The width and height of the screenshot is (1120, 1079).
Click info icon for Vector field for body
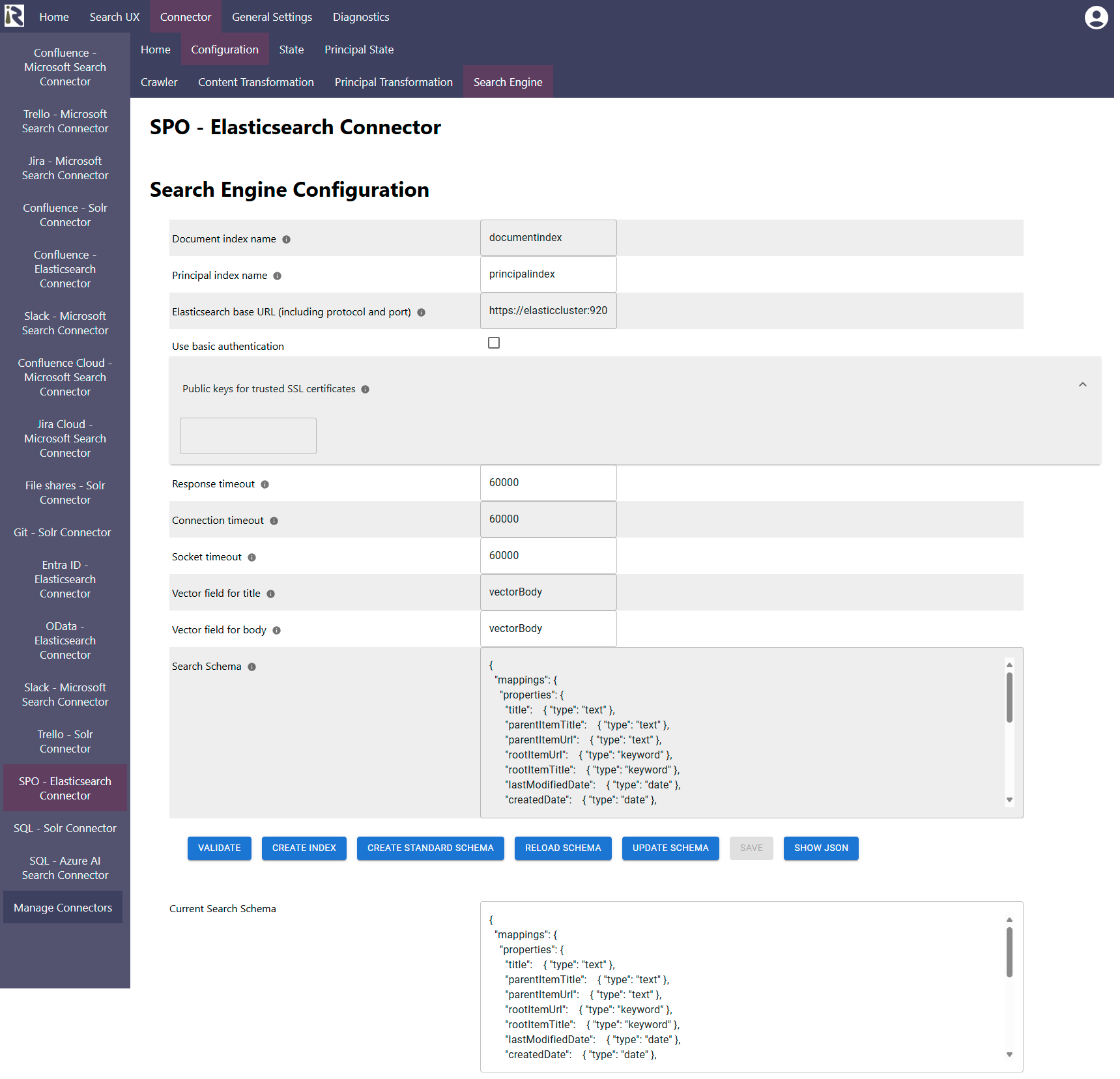pyautogui.click(x=277, y=631)
